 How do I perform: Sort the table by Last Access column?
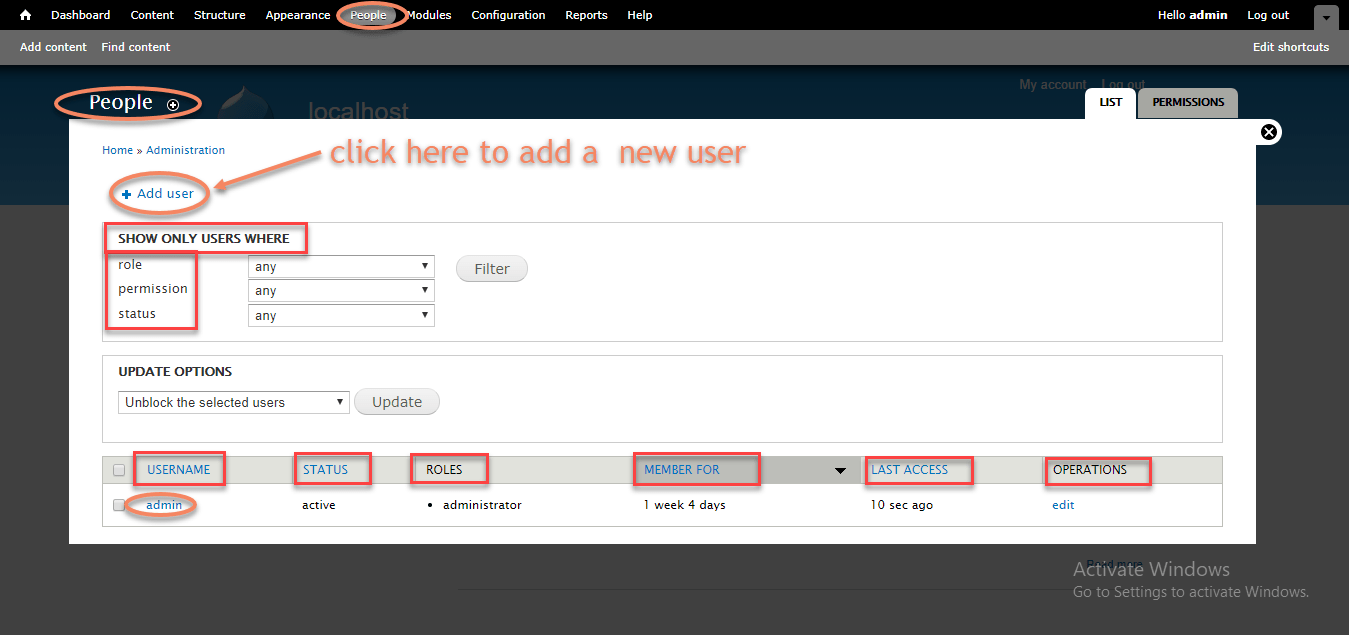coord(910,470)
